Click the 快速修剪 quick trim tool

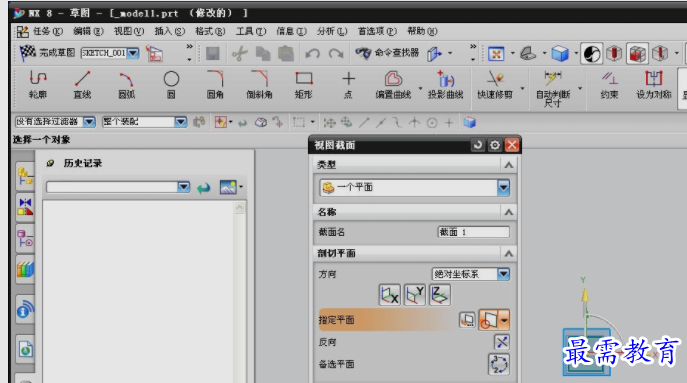tap(495, 85)
